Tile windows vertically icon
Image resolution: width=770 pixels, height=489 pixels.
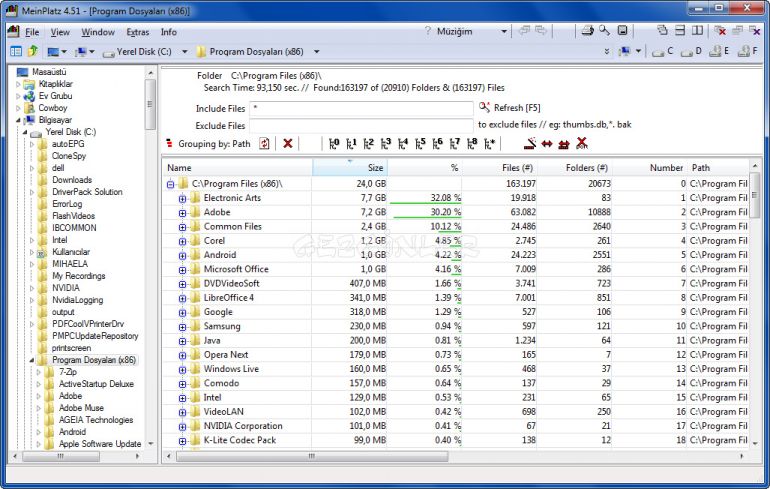point(697,31)
